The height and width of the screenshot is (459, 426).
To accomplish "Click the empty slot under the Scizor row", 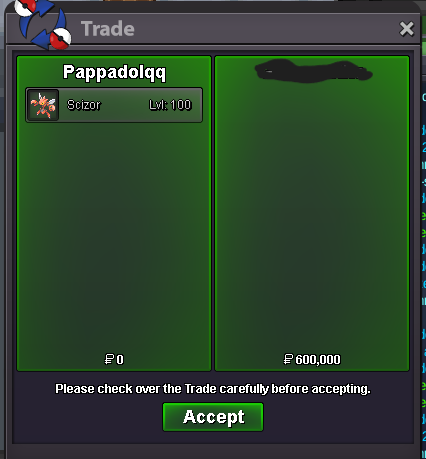I will coord(114,140).
